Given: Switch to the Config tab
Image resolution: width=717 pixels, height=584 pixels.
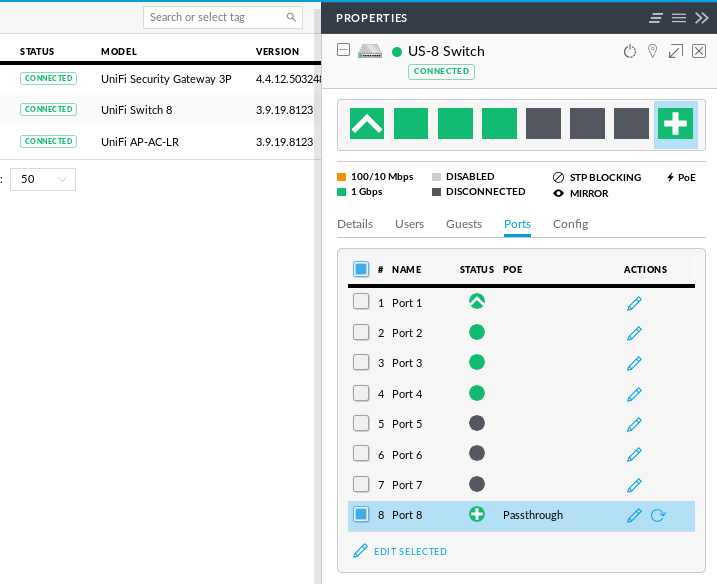Looking at the screenshot, I should [570, 224].
